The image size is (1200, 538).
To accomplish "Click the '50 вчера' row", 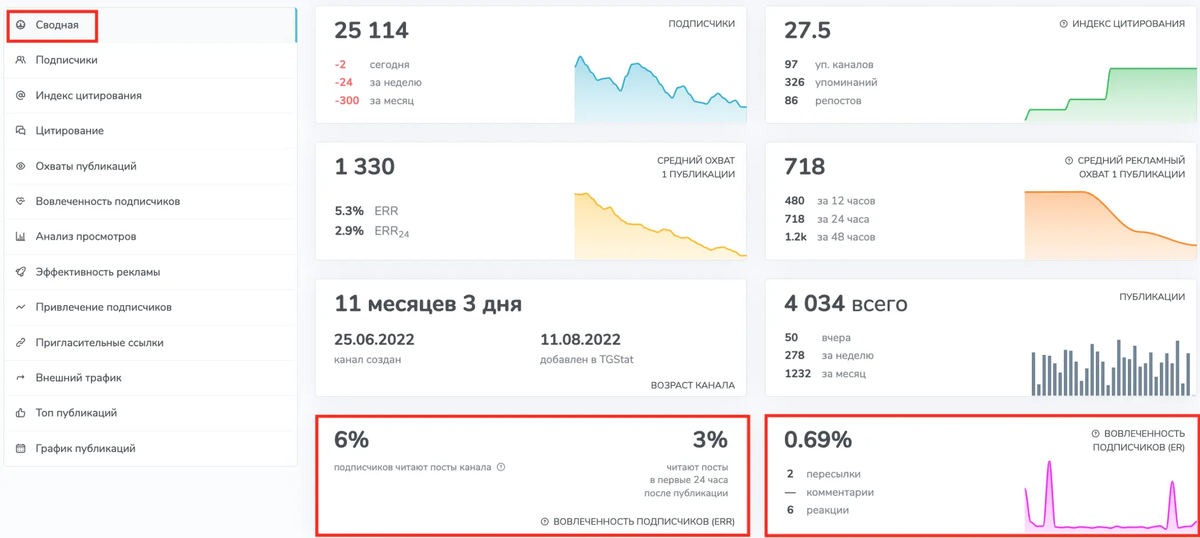I will pyautogui.click(x=817, y=338).
